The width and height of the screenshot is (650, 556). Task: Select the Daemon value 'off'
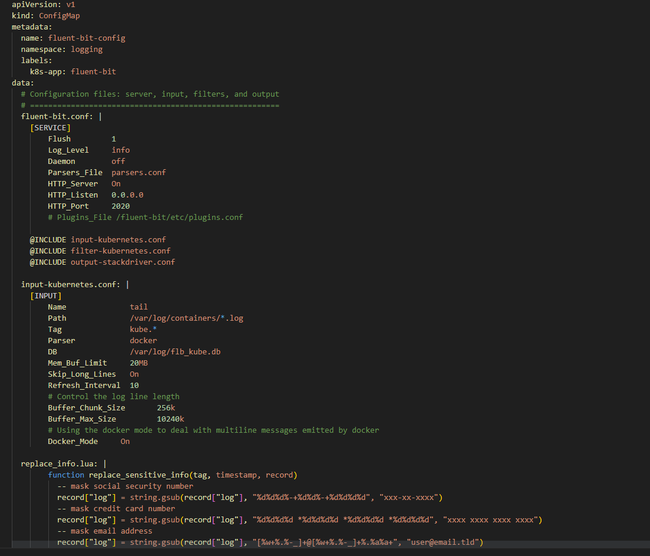tap(118, 161)
